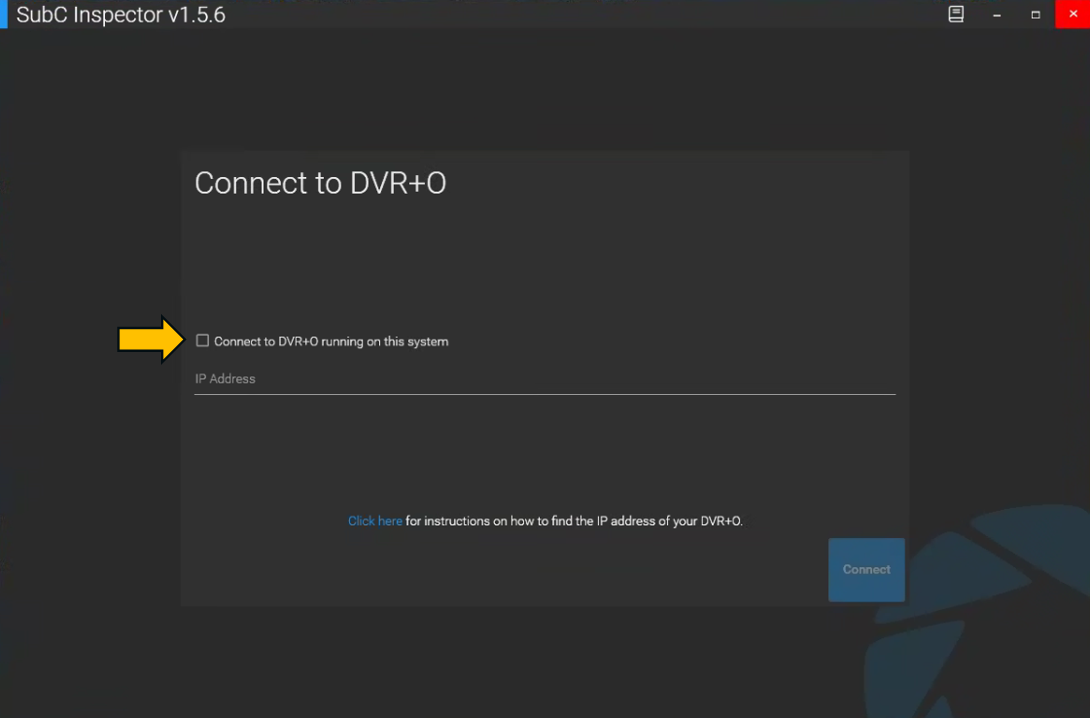Click the 'SubC Inspector v1.5.6' window title
Screen dimensions: 1090x718
coord(121,16)
